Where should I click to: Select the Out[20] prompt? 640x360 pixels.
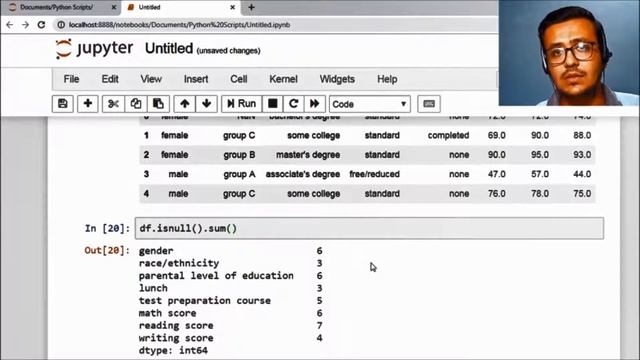(107, 250)
